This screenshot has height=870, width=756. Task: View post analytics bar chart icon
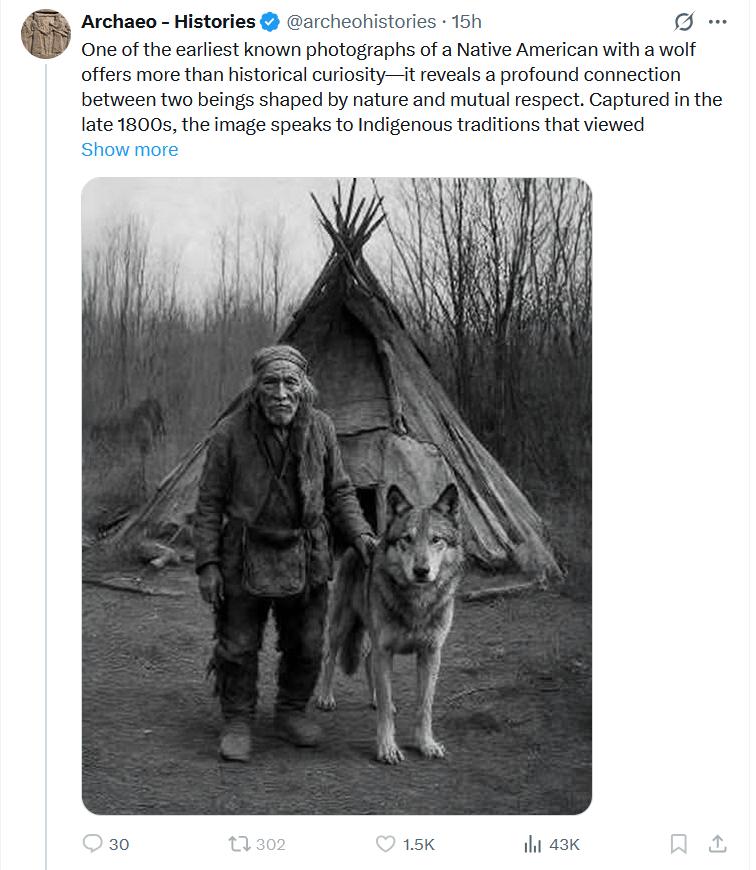pyautogui.click(x=533, y=844)
